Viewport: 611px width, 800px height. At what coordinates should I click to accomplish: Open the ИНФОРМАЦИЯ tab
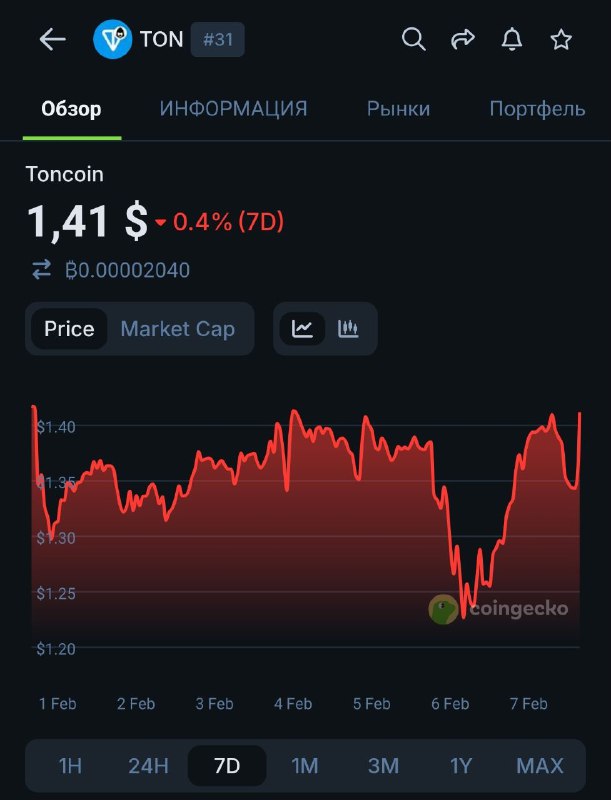tap(232, 109)
